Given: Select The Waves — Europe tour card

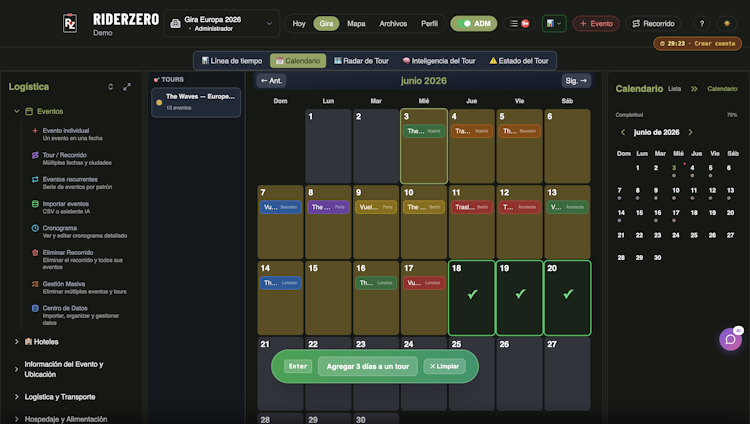Looking at the screenshot, I should [196, 102].
